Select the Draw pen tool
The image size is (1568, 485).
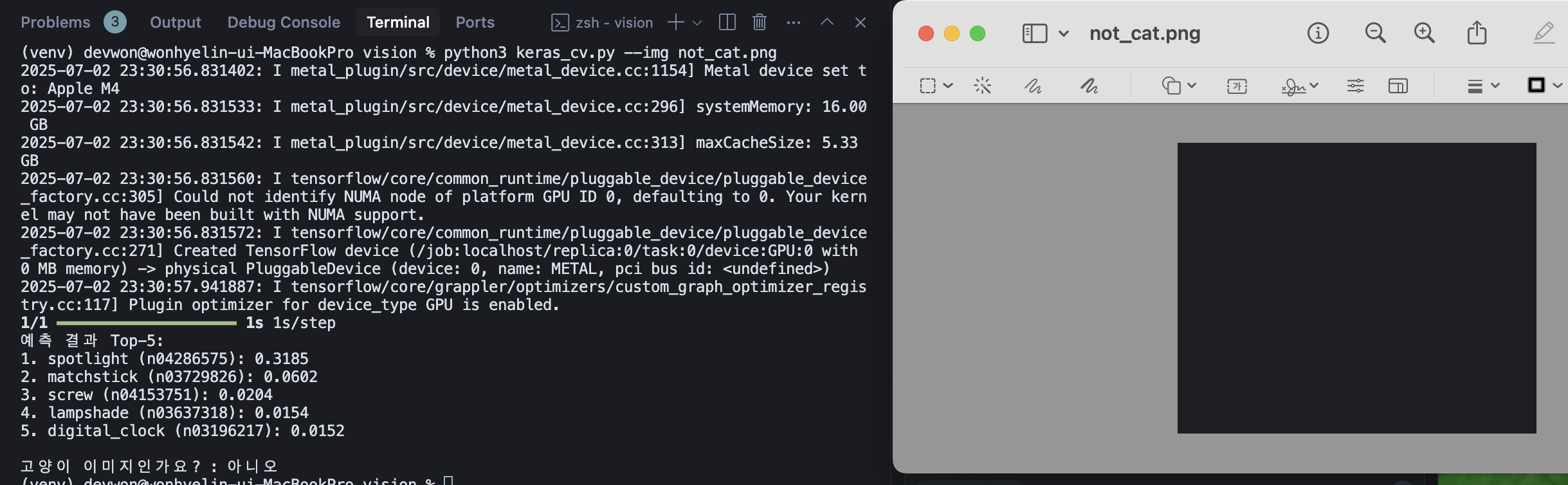pyautogui.click(x=1089, y=86)
